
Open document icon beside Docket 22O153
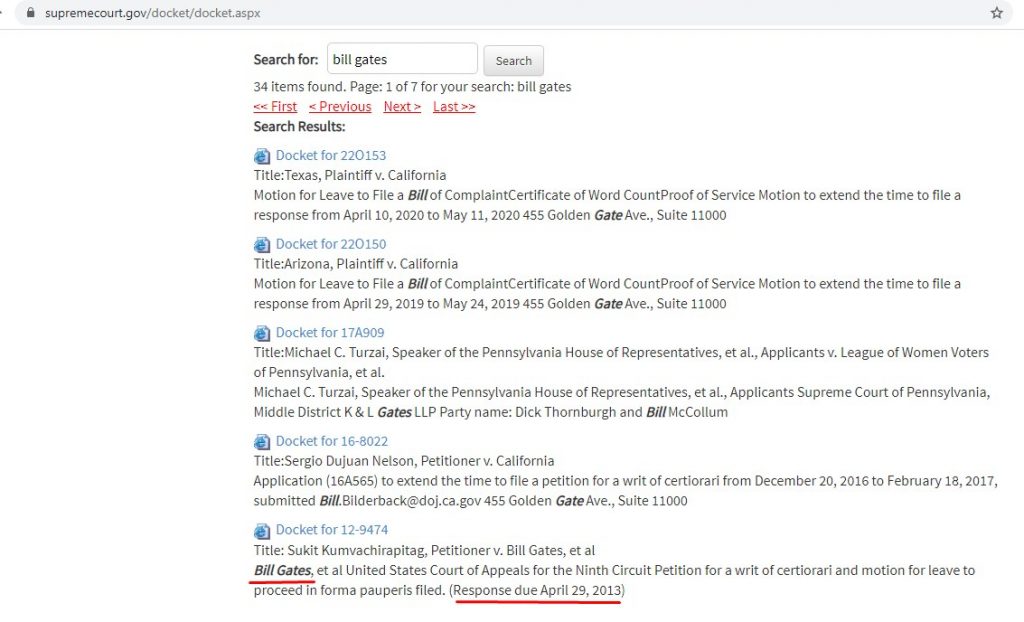point(262,156)
